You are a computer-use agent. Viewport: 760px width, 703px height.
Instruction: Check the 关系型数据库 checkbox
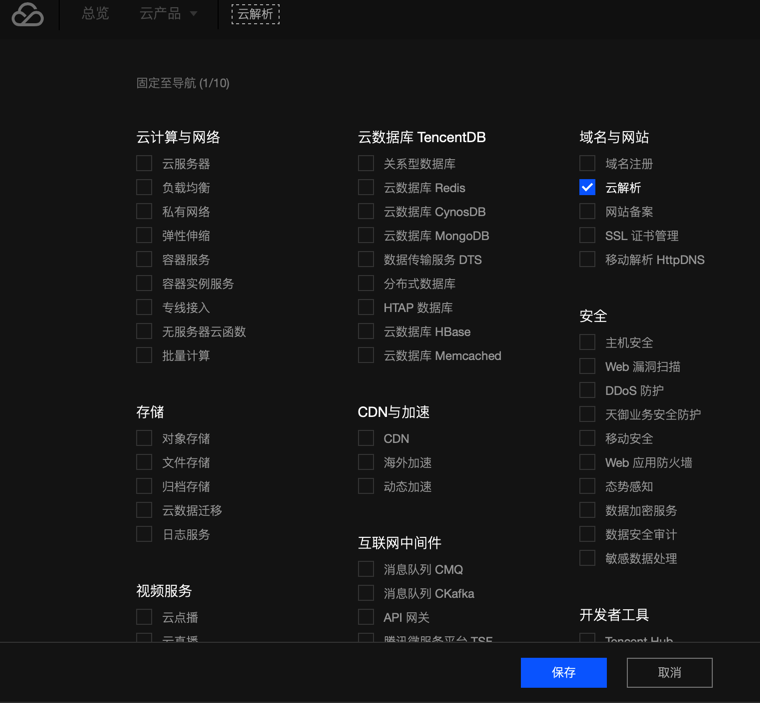click(x=366, y=163)
